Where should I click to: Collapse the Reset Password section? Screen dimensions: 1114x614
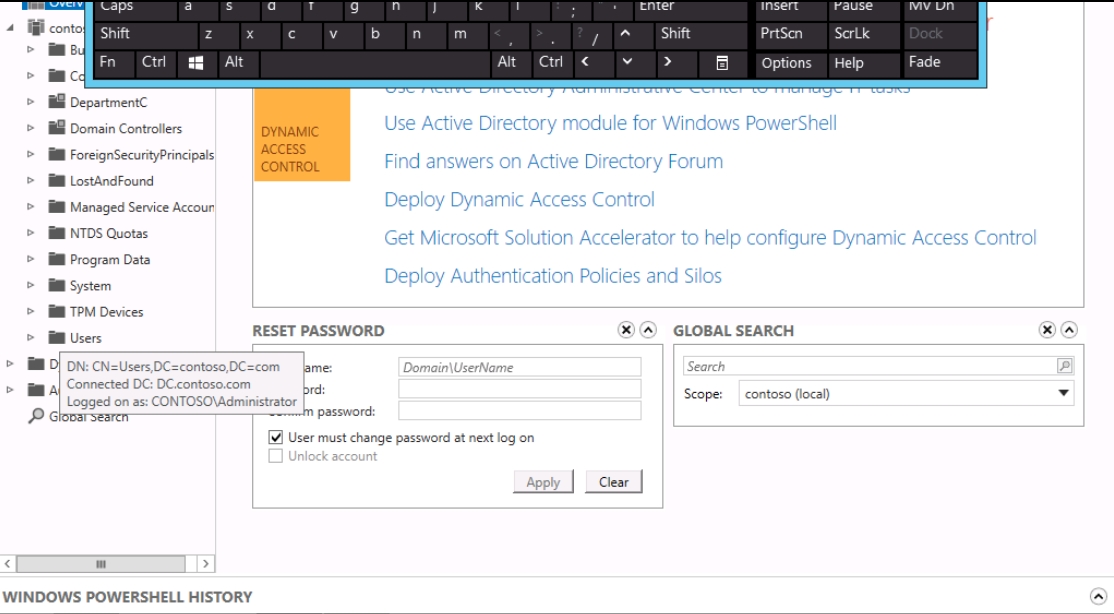click(x=648, y=330)
